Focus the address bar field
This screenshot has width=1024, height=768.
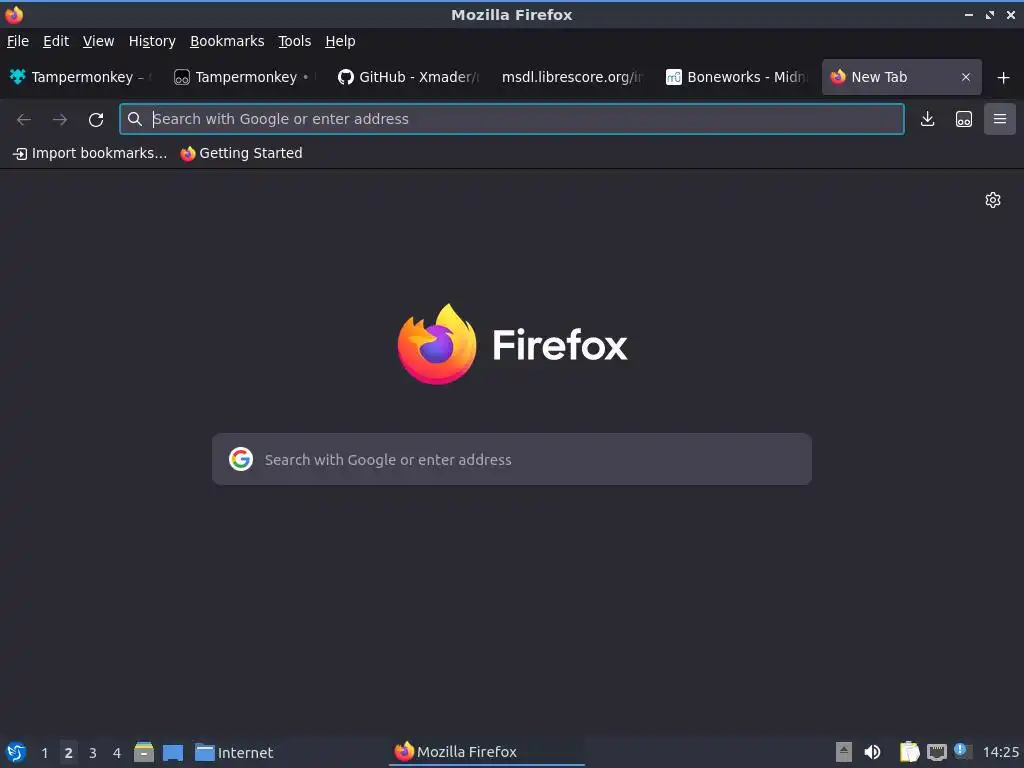pos(512,119)
